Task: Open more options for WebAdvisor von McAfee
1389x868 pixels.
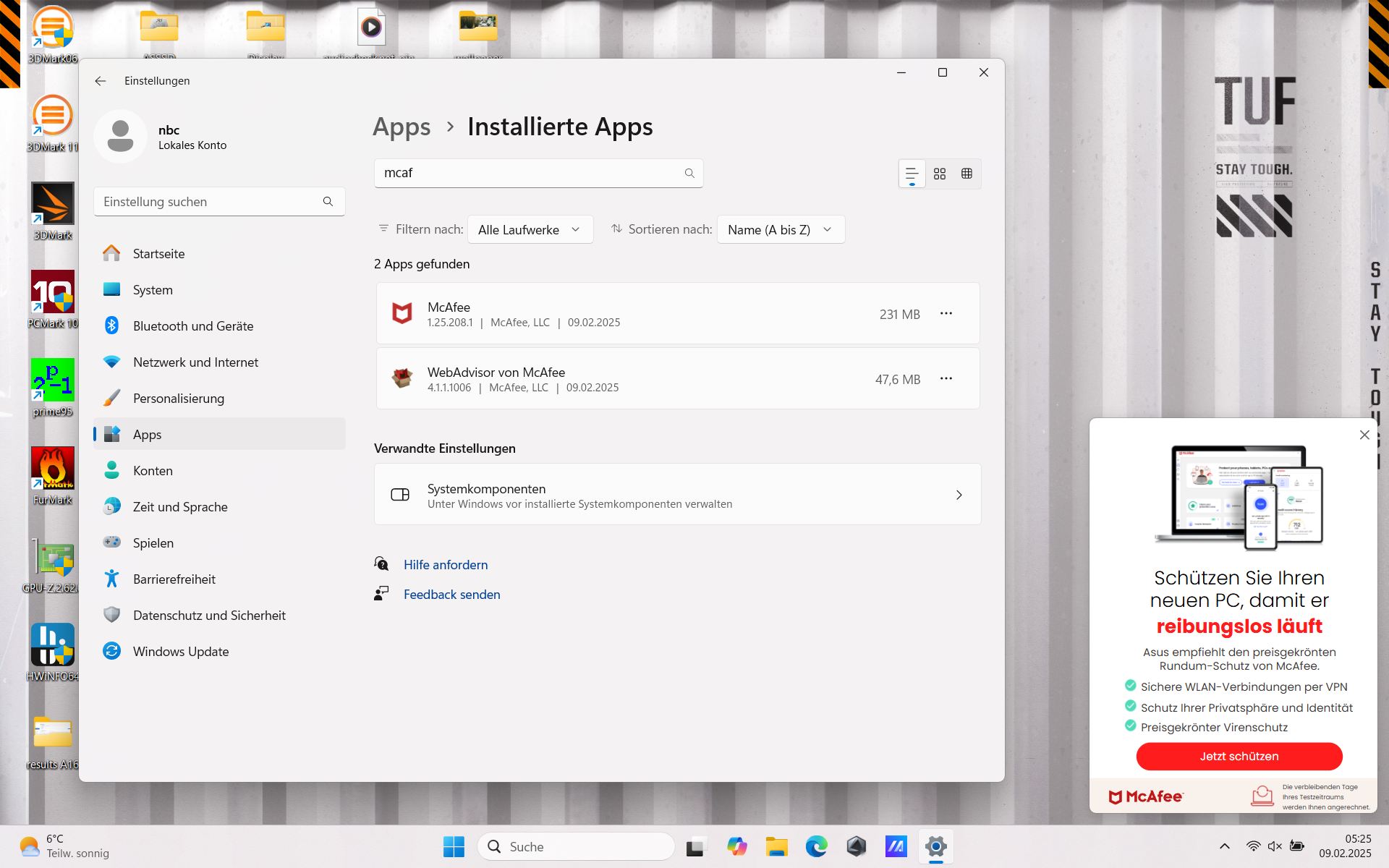Action: tap(946, 378)
